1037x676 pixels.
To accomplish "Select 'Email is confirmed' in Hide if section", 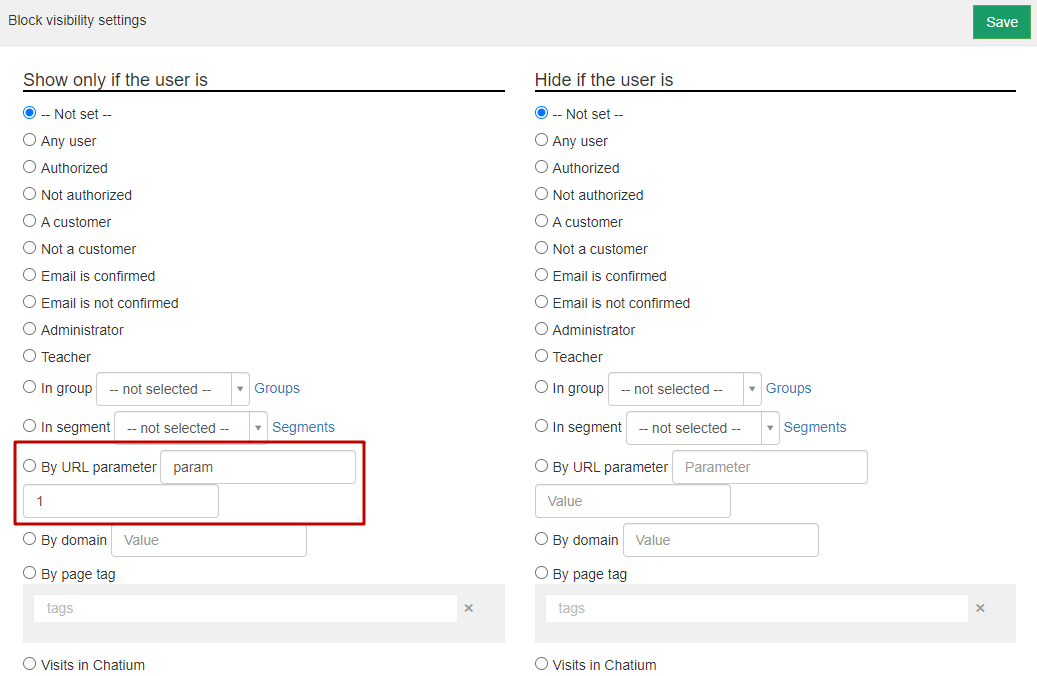I will tap(542, 275).
